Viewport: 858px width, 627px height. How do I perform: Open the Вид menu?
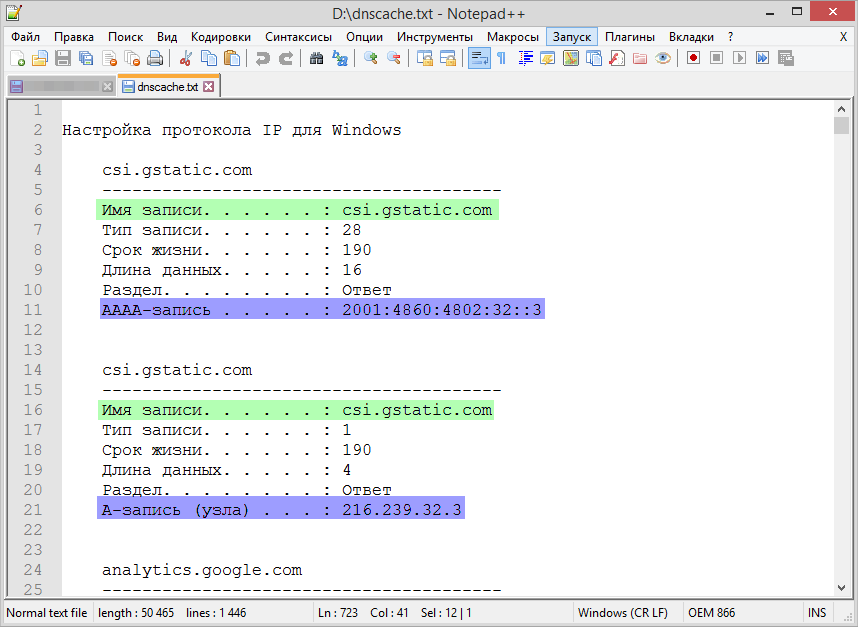pos(167,37)
